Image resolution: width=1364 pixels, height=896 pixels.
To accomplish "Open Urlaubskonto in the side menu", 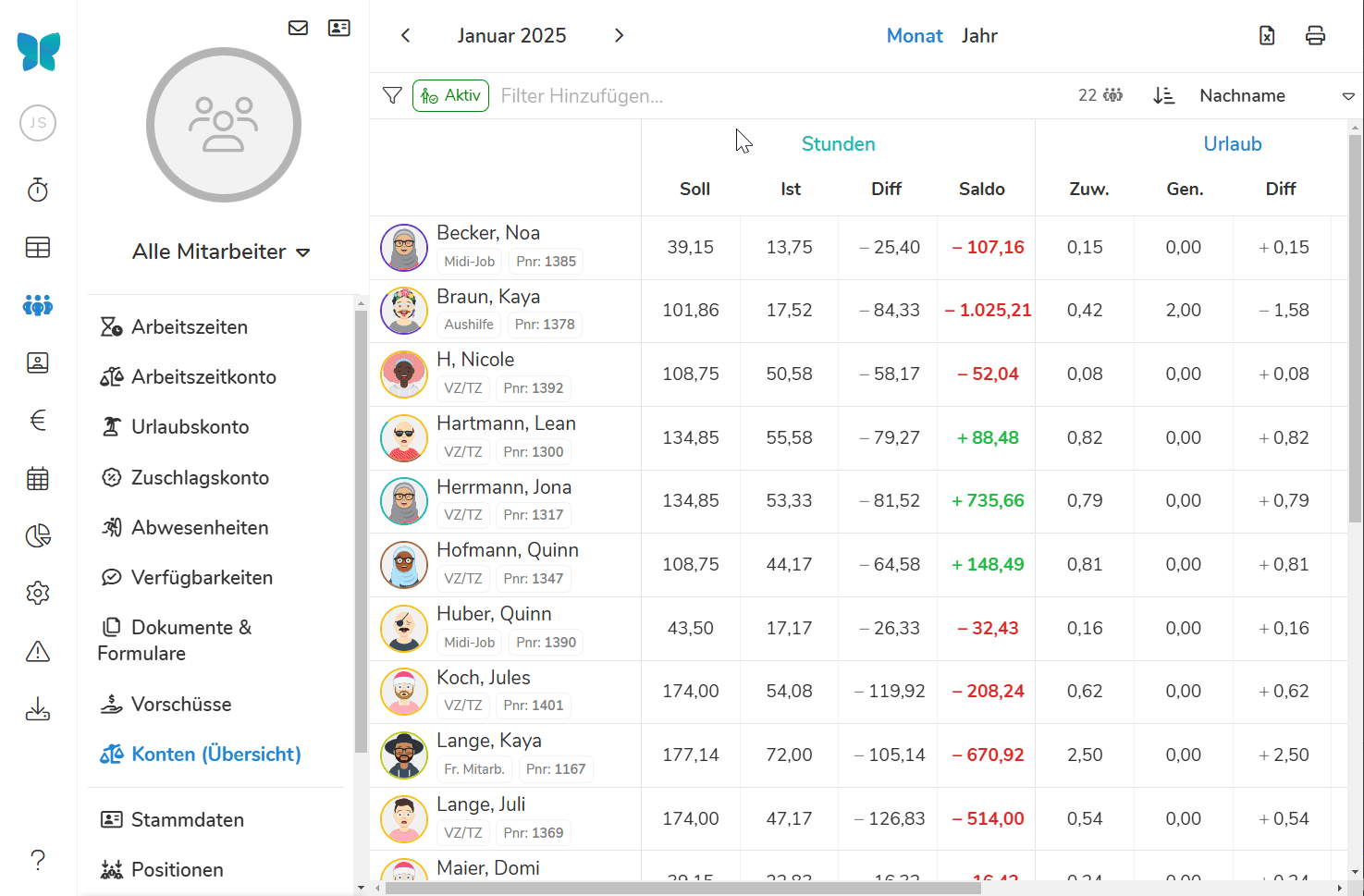I will tap(190, 426).
